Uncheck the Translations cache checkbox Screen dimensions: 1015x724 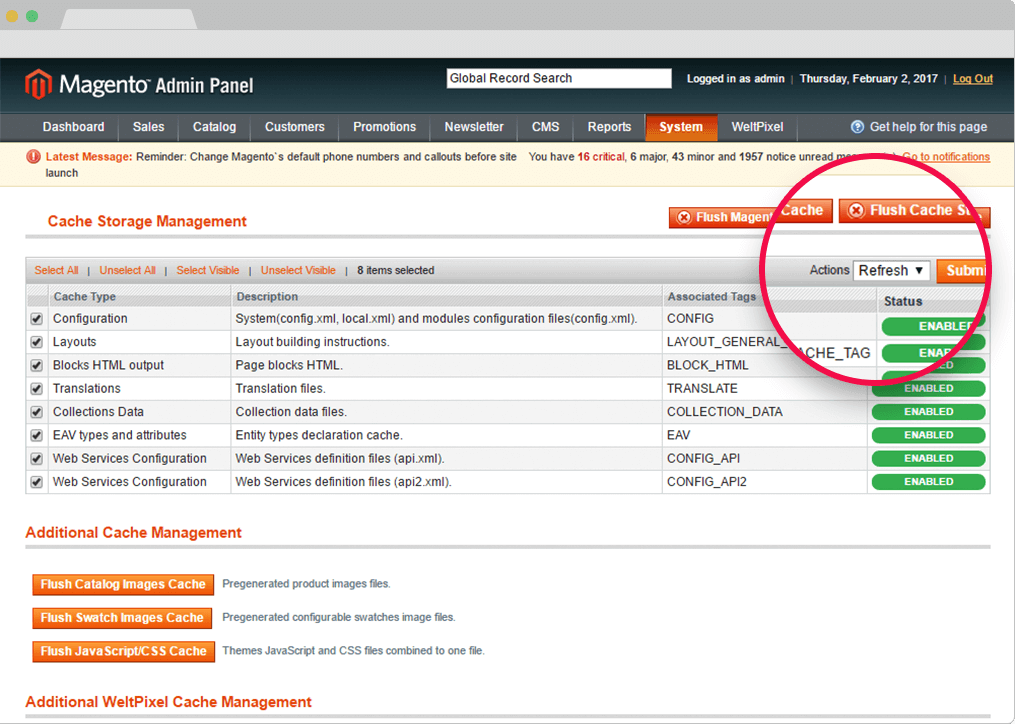click(x=36, y=388)
